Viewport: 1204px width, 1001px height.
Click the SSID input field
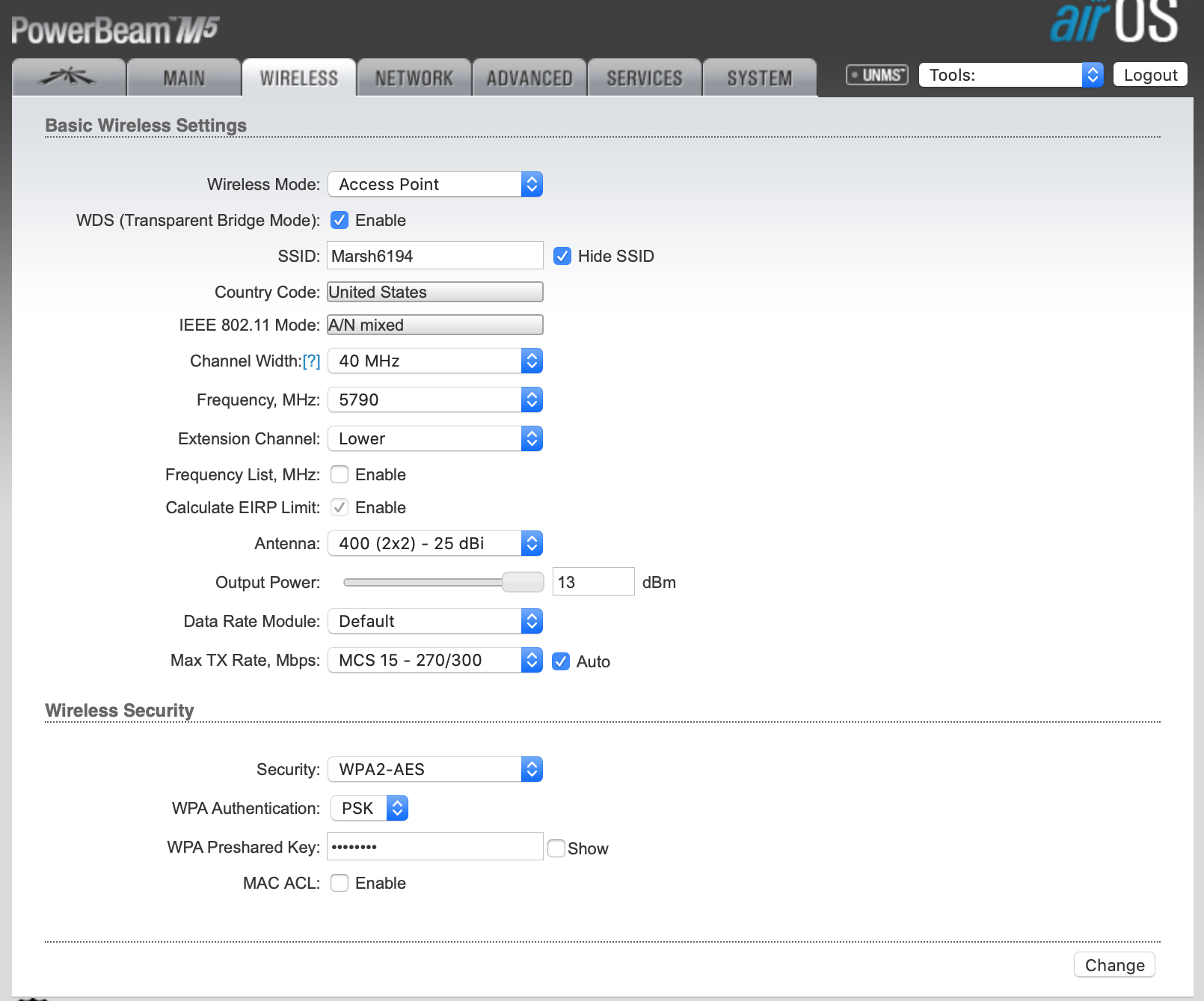[435, 255]
